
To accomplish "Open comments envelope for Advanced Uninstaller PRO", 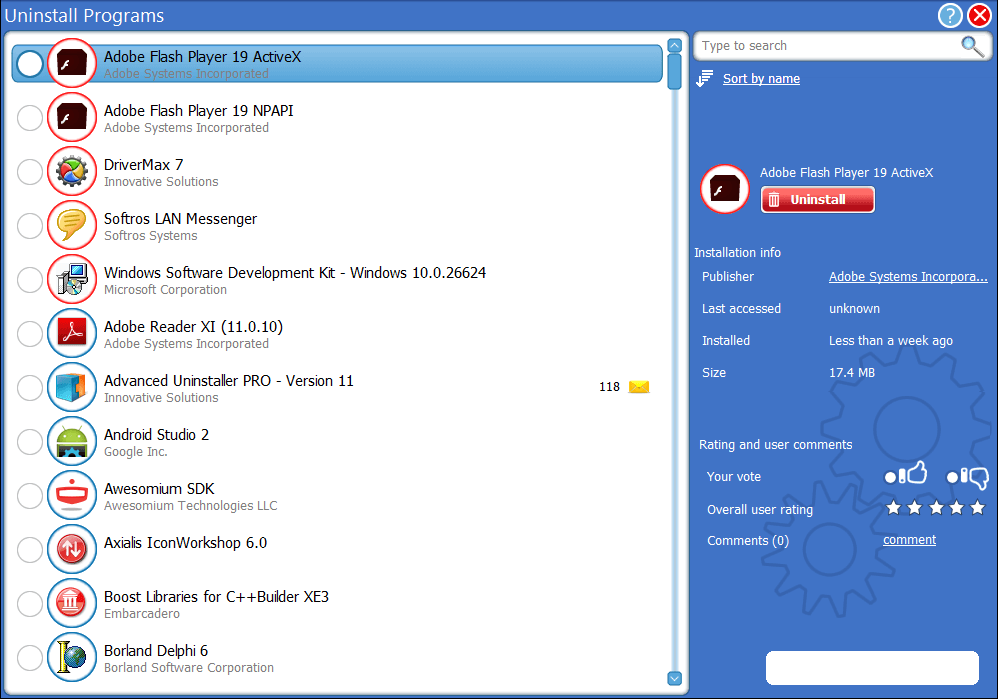I will pyautogui.click(x=639, y=387).
